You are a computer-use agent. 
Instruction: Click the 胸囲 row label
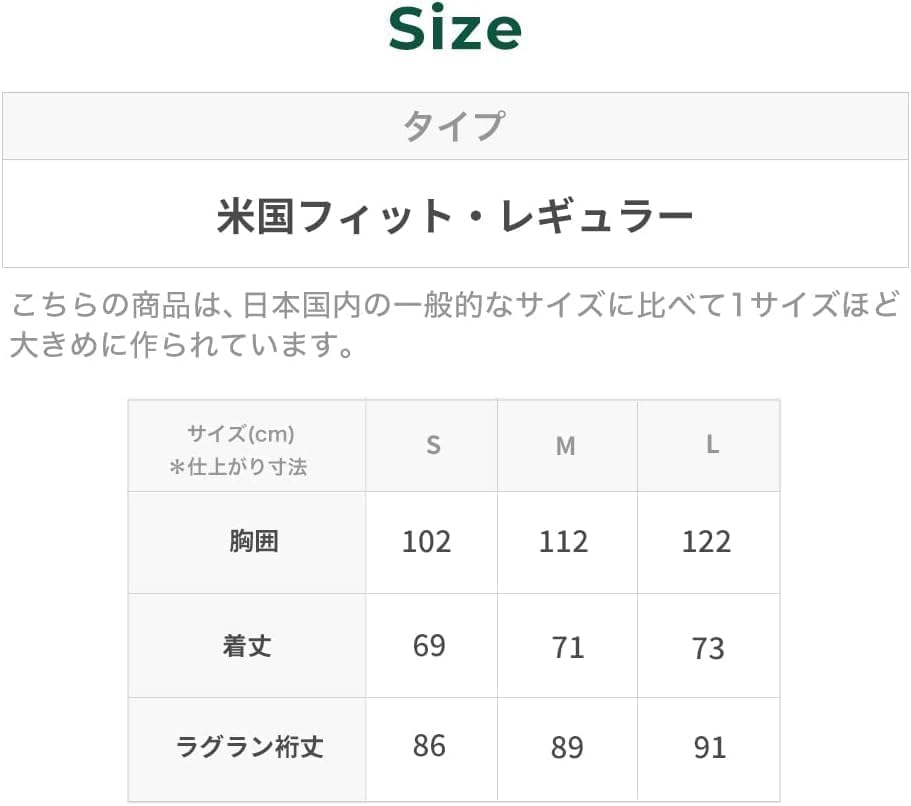pos(249,542)
